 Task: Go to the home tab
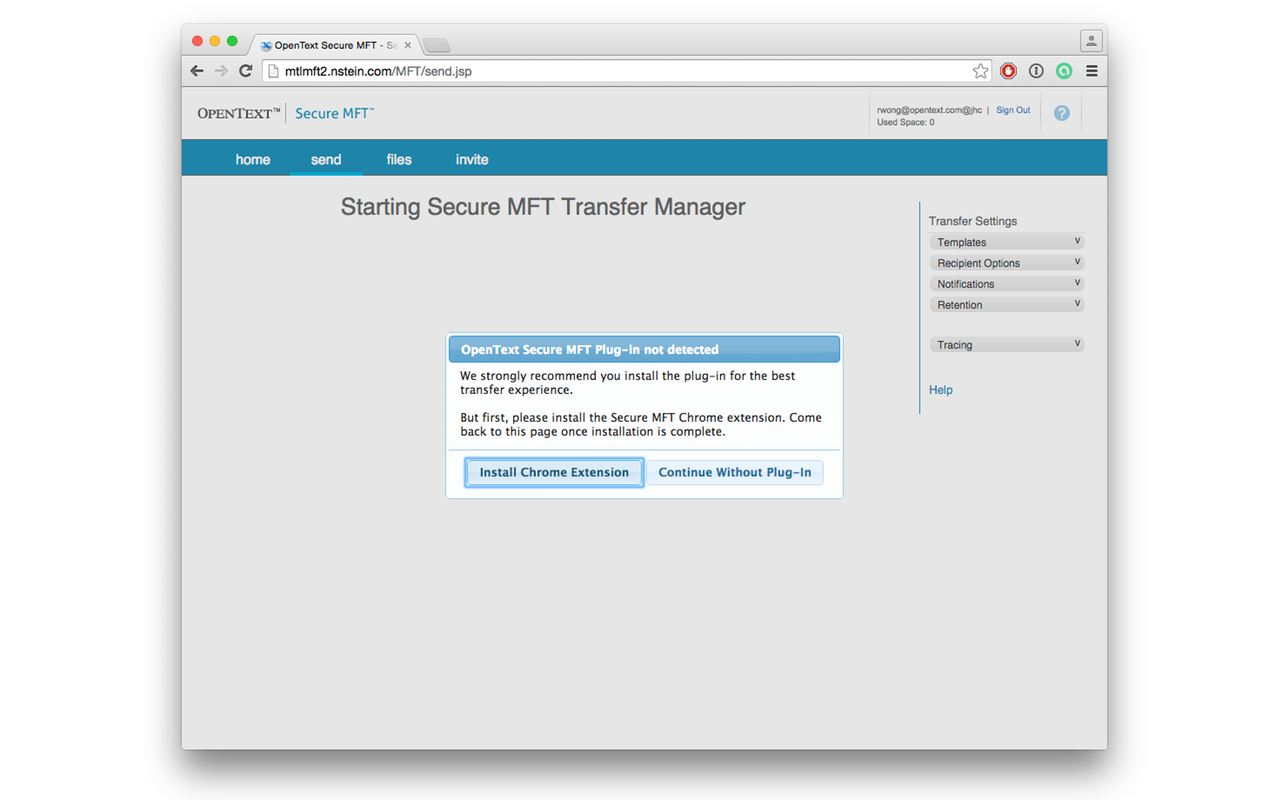(253, 159)
